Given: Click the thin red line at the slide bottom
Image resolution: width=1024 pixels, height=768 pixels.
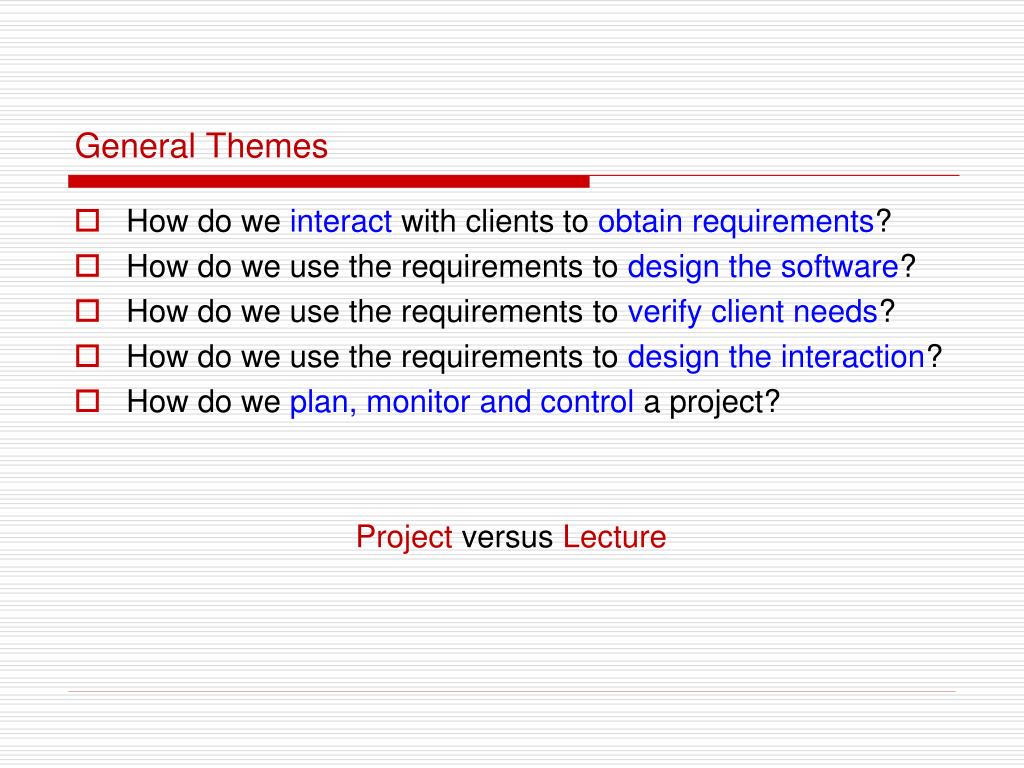Looking at the screenshot, I should (512, 691).
